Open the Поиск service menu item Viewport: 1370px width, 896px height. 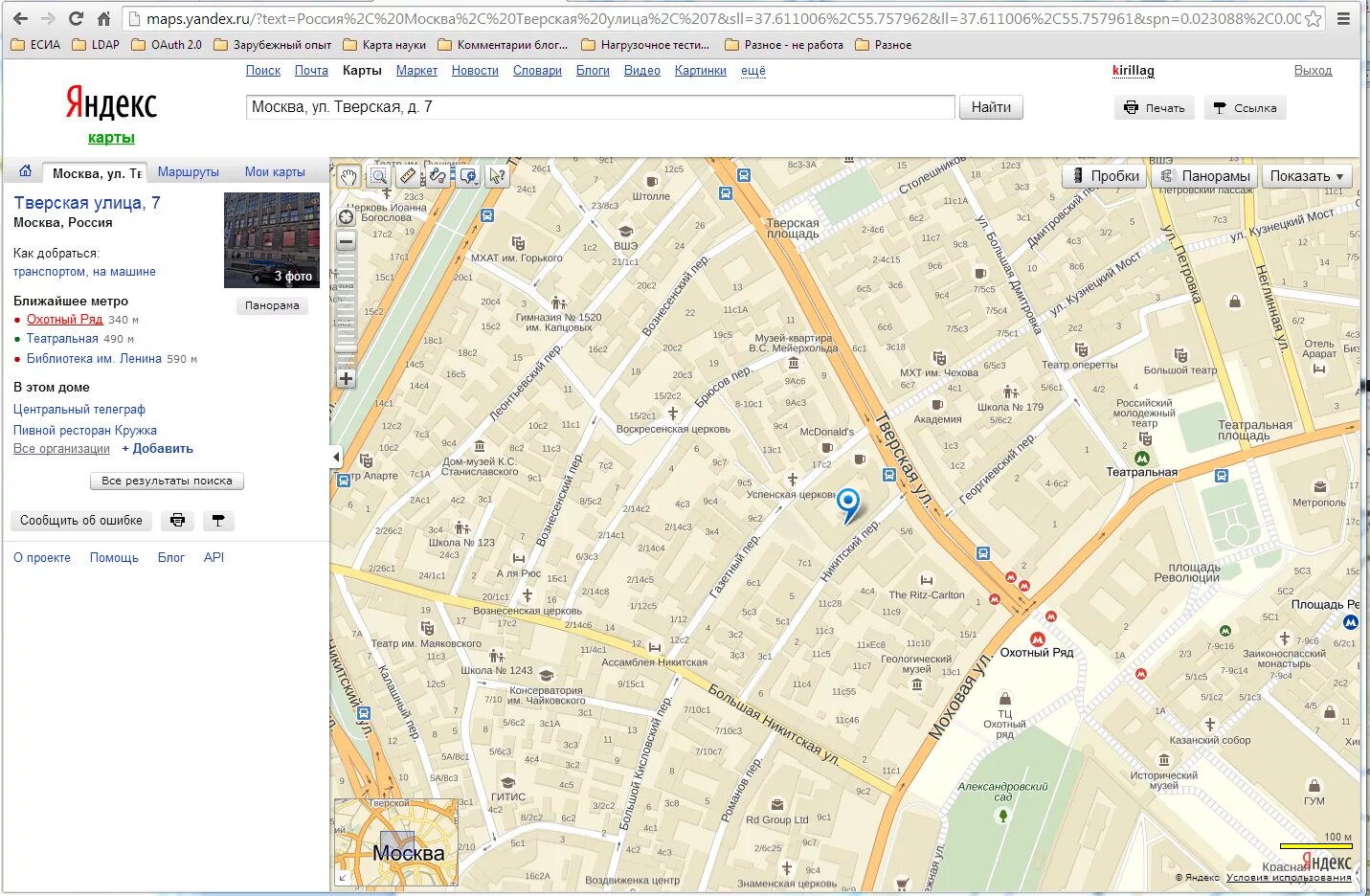coord(263,71)
